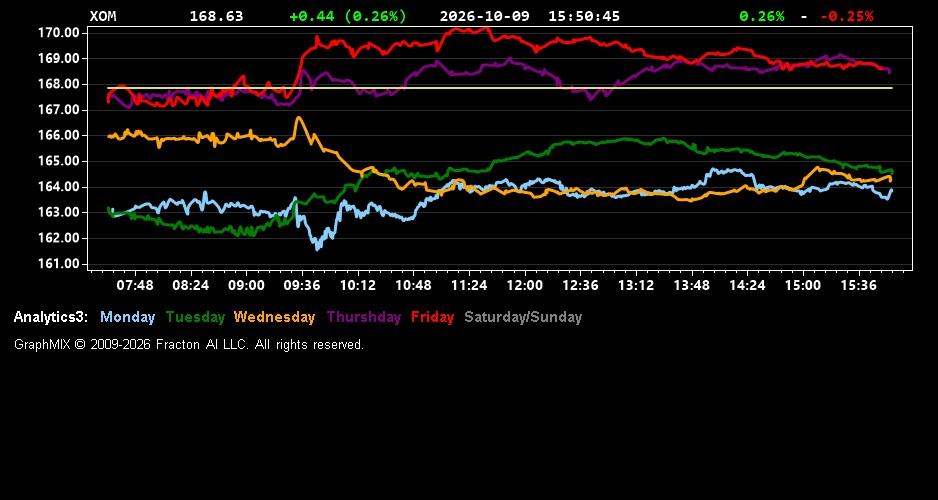Select the Saturday/Sunday legend label
The height and width of the screenshot is (500, 938).
(x=523, y=318)
